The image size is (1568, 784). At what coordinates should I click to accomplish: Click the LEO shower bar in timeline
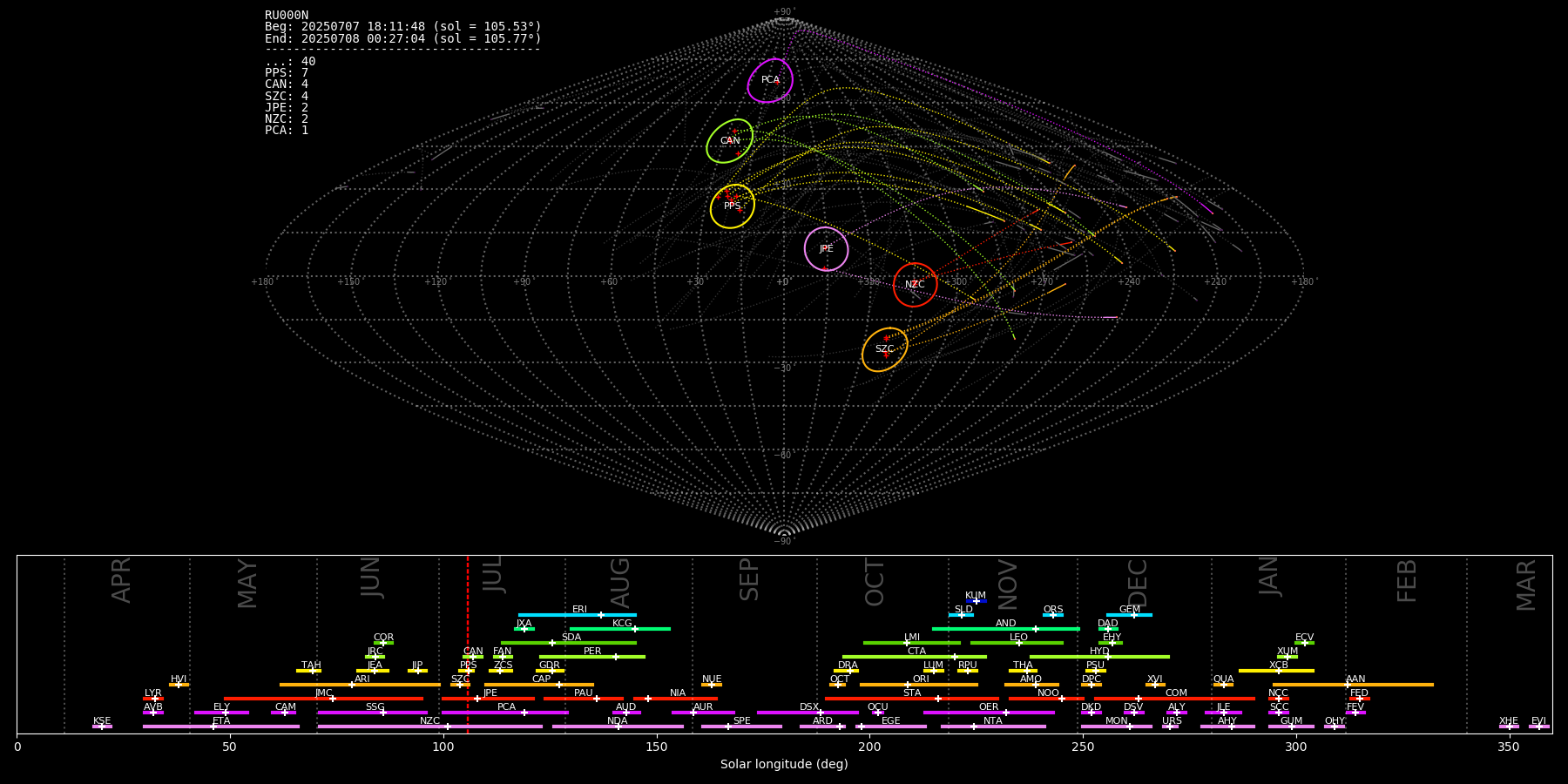coord(1017,643)
